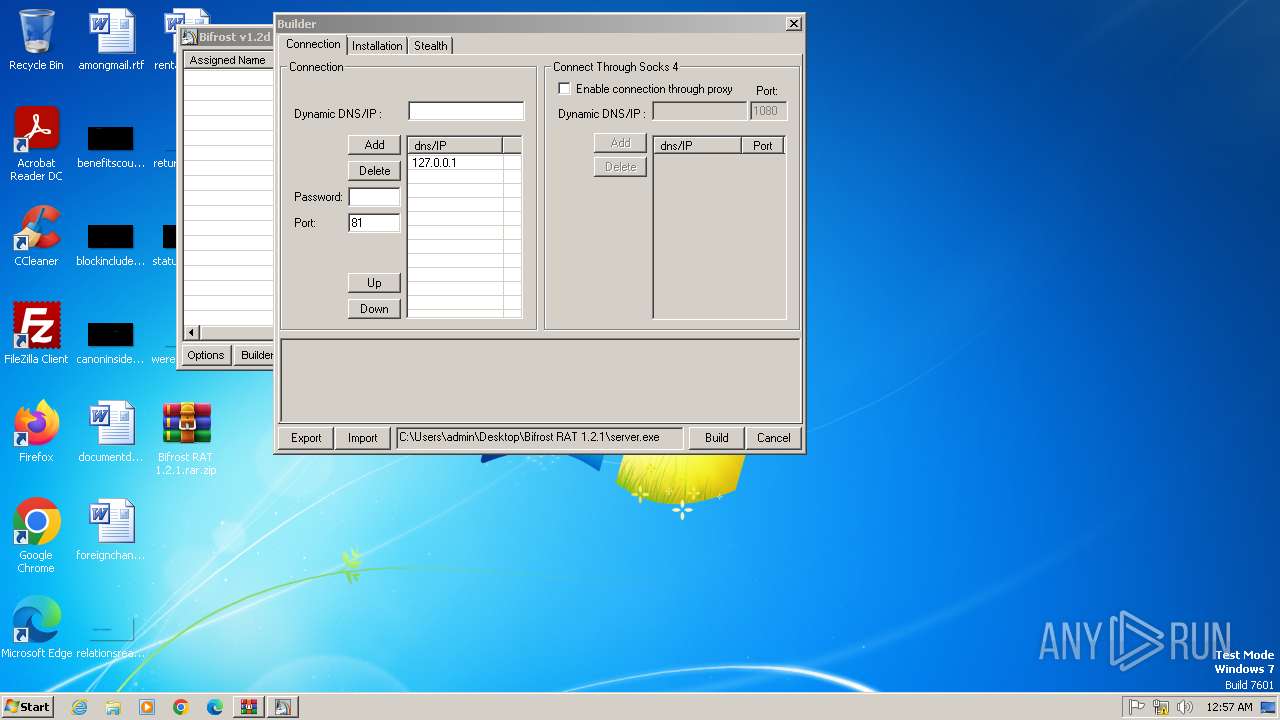Click dns/IP column header in proxy list

pyautogui.click(x=698, y=145)
